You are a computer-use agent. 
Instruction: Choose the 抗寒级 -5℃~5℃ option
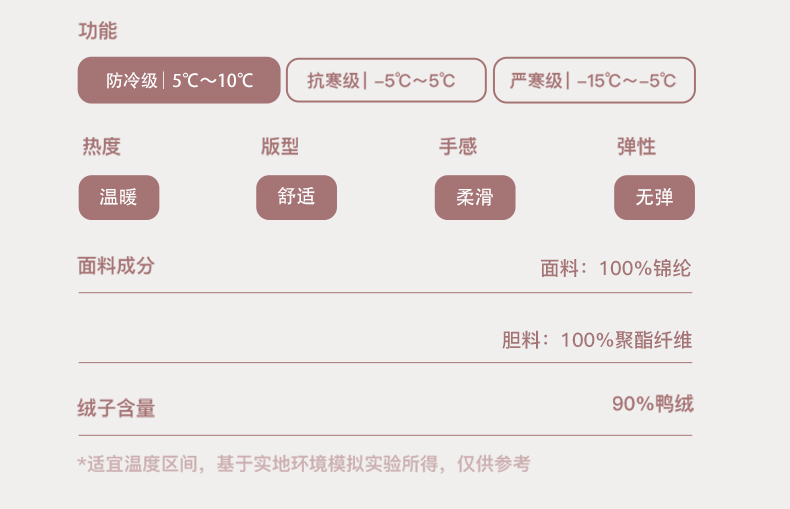[x=386, y=81]
